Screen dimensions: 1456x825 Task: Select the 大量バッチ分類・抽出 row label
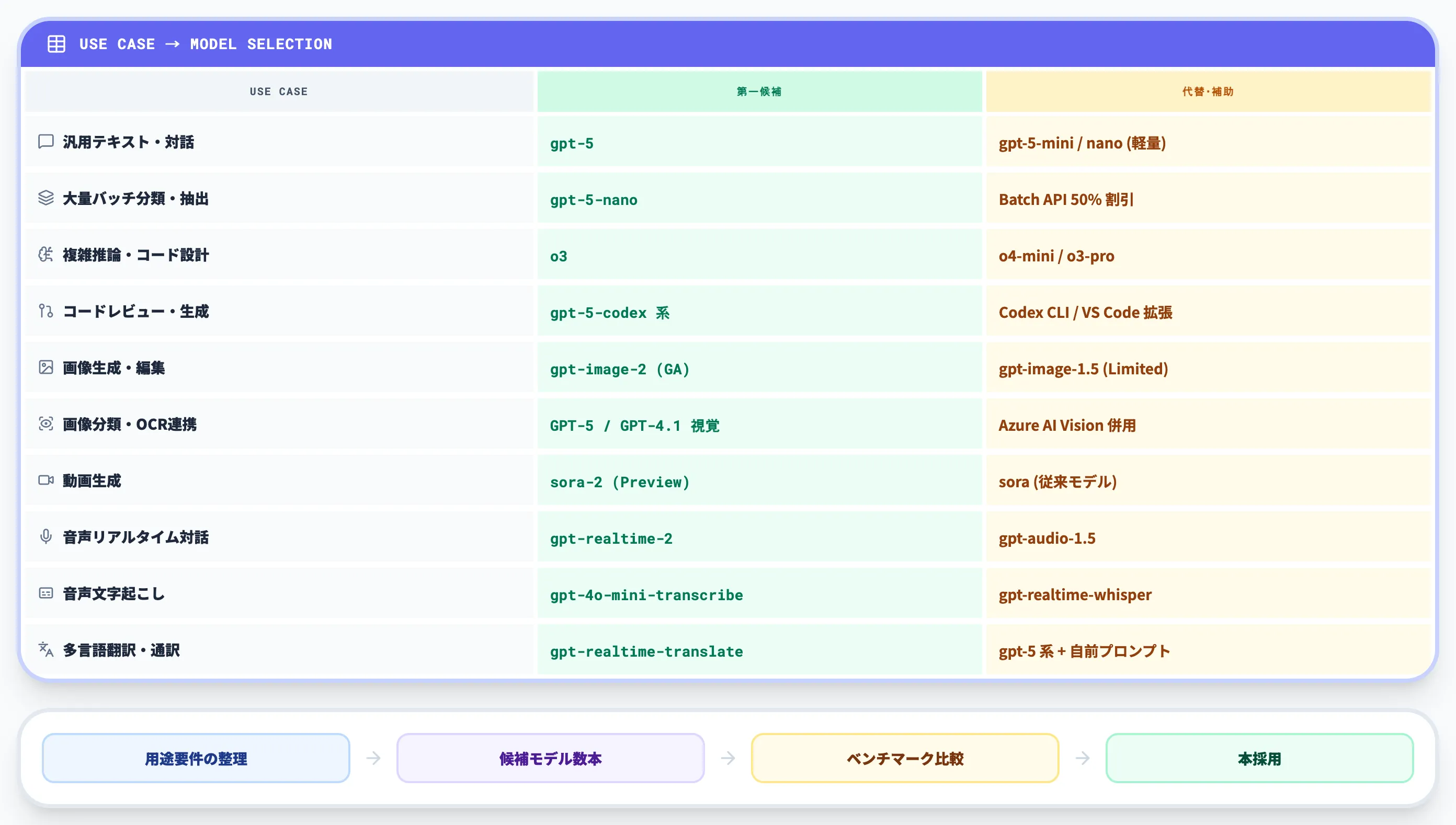[x=136, y=198]
